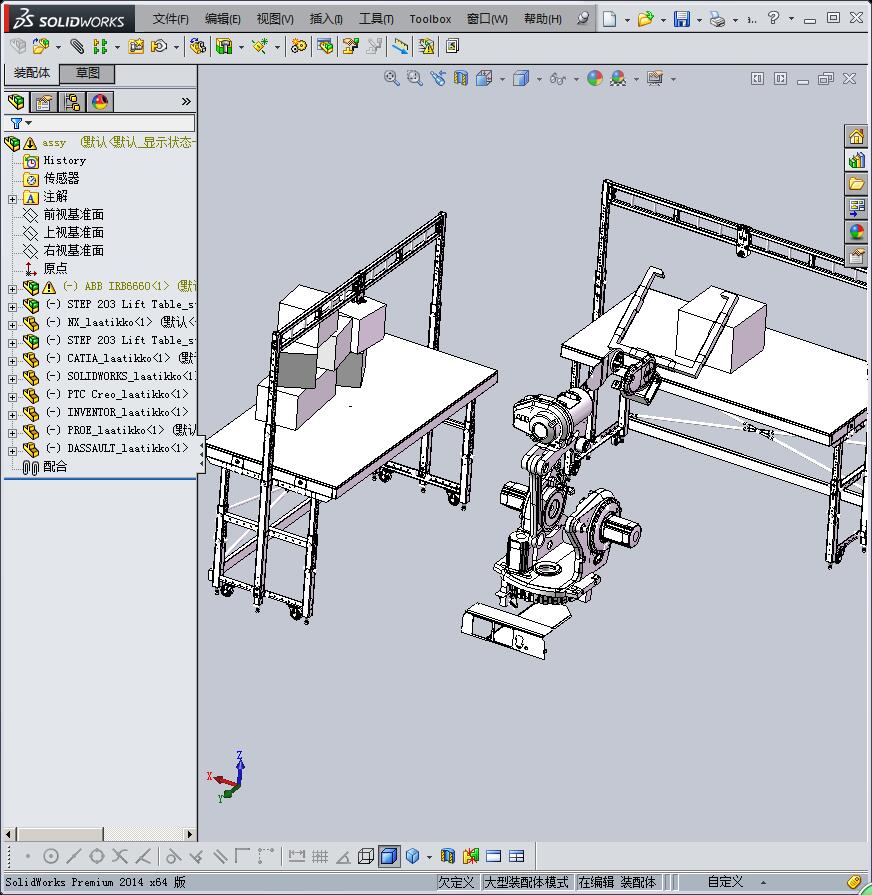Expand the ABB IRB6660 component node
872x895 pixels.
pyautogui.click(x=12, y=287)
